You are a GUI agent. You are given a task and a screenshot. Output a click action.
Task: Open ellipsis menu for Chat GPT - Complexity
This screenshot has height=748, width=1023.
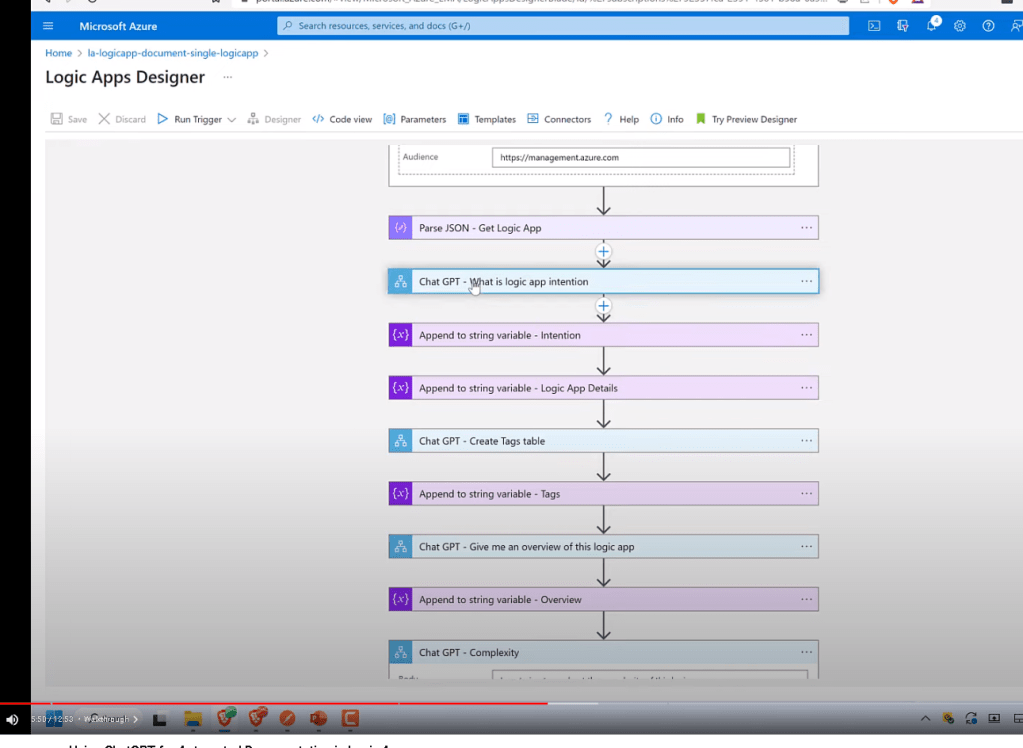click(x=806, y=652)
